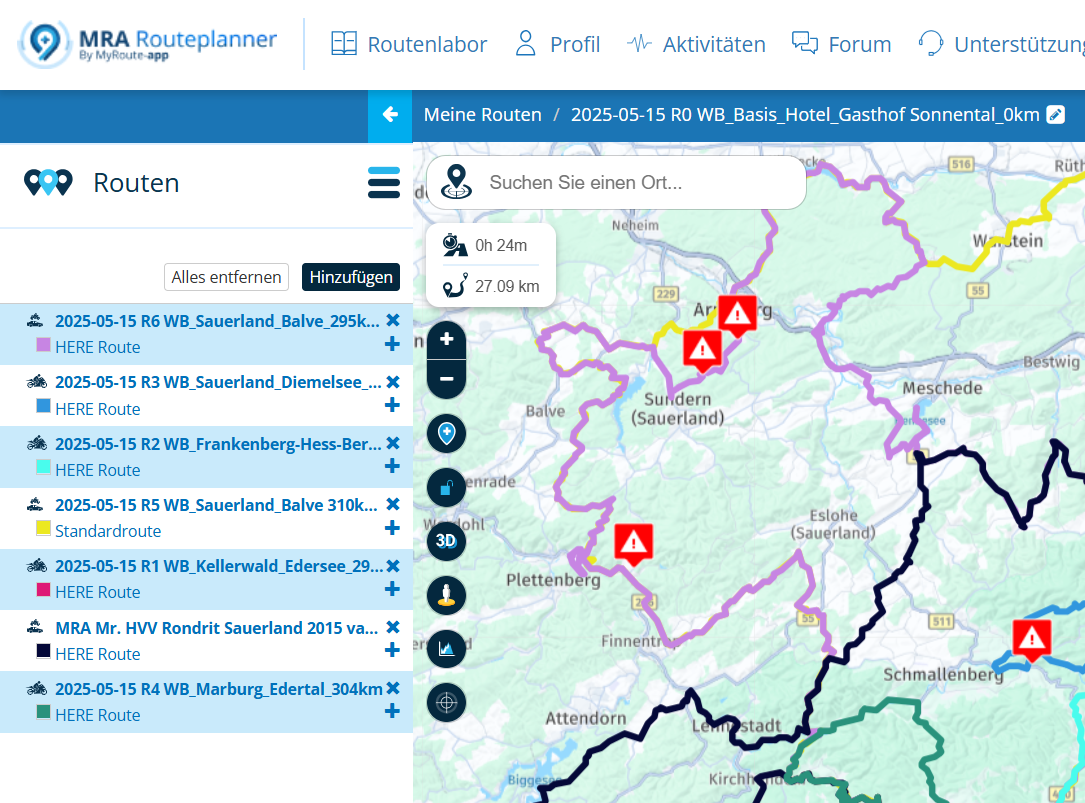Show the elevation profile chart

tap(446, 648)
